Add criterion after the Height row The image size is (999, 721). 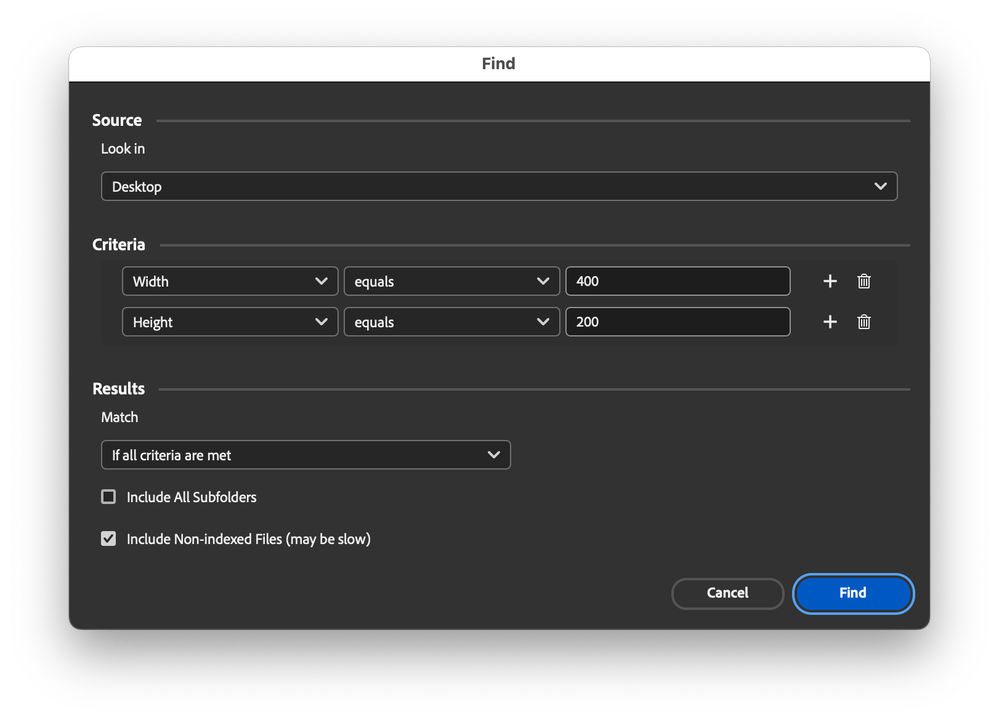tap(830, 322)
